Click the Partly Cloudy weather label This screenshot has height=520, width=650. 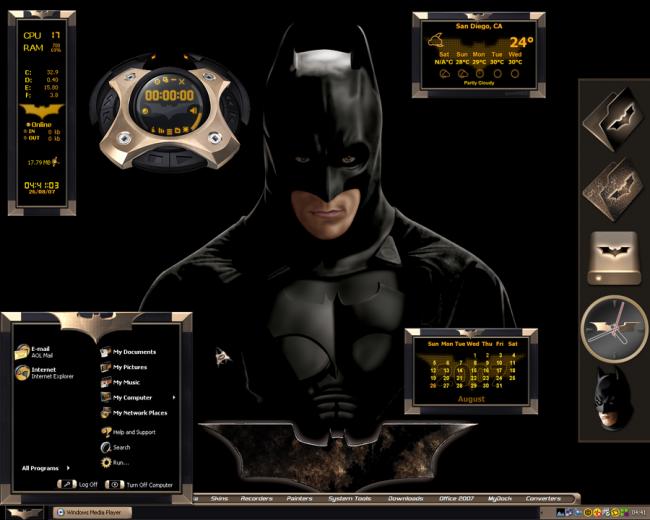(479, 83)
